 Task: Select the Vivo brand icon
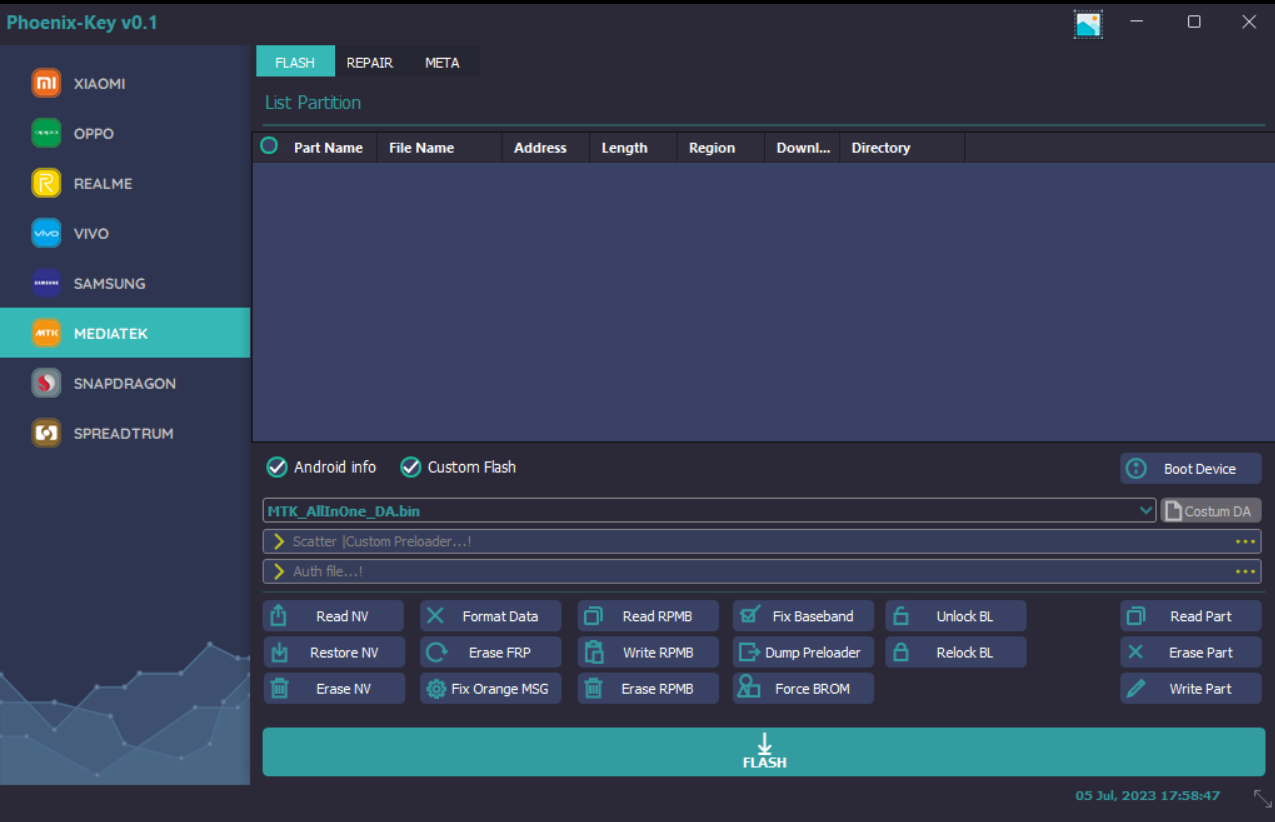(46, 234)
